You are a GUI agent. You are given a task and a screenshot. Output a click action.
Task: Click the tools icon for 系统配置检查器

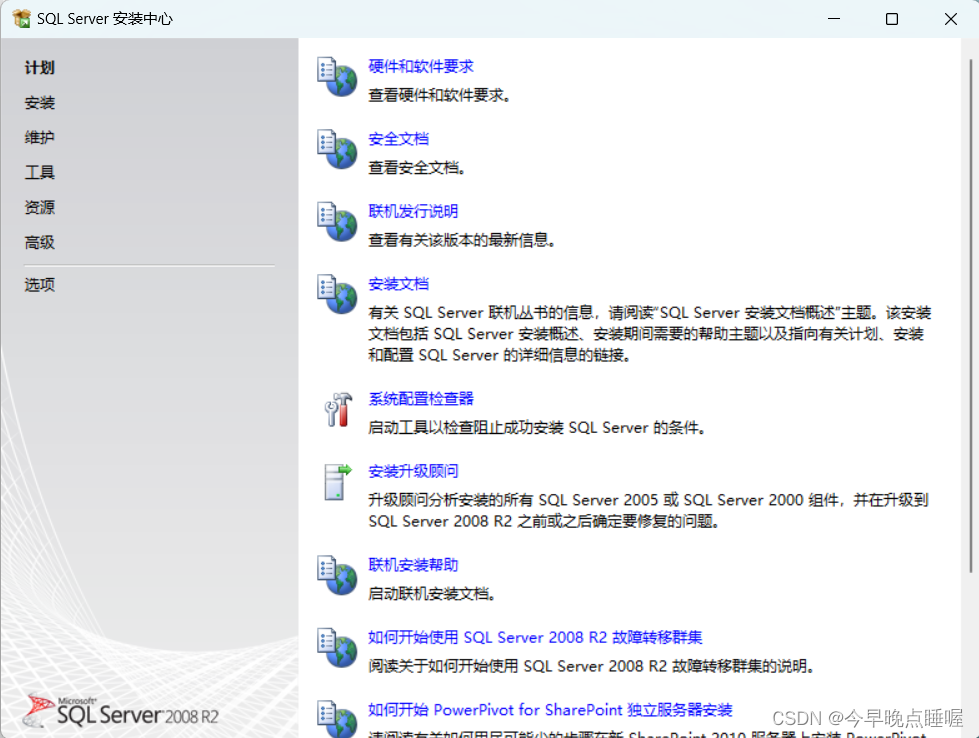338,410
